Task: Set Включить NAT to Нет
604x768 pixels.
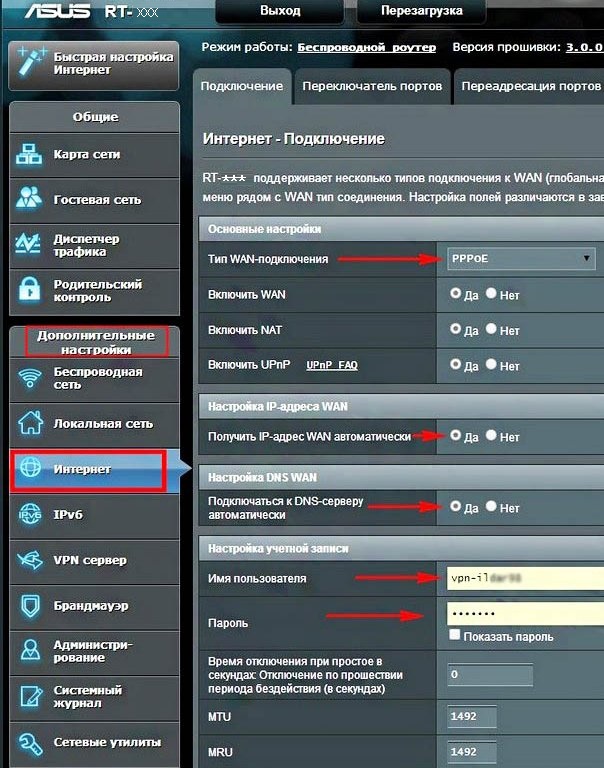Action: point(491,329)
